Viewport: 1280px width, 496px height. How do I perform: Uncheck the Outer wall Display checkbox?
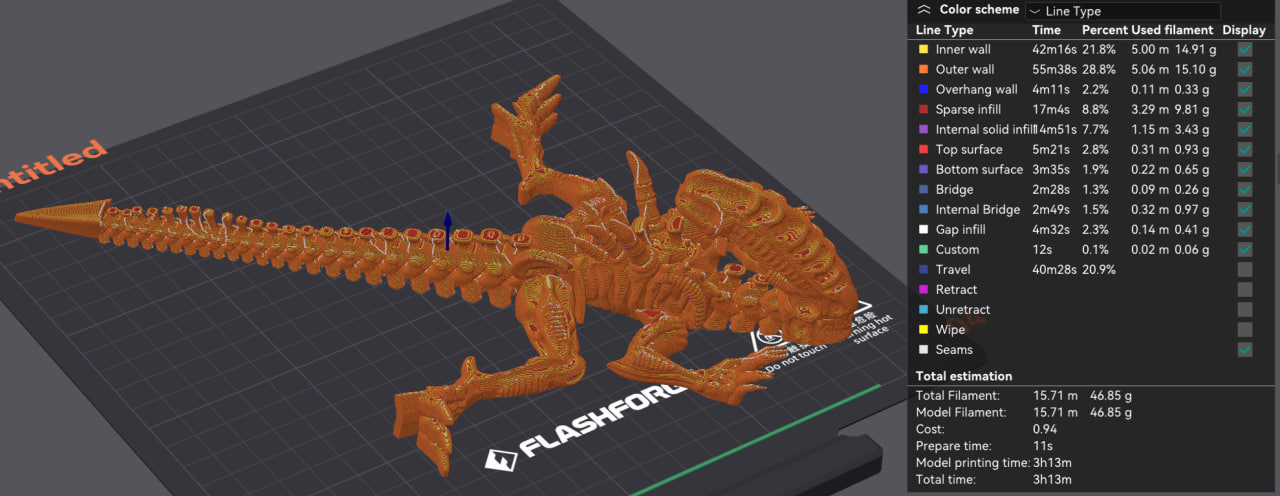pyautogui.click(x=1245, y=69)
